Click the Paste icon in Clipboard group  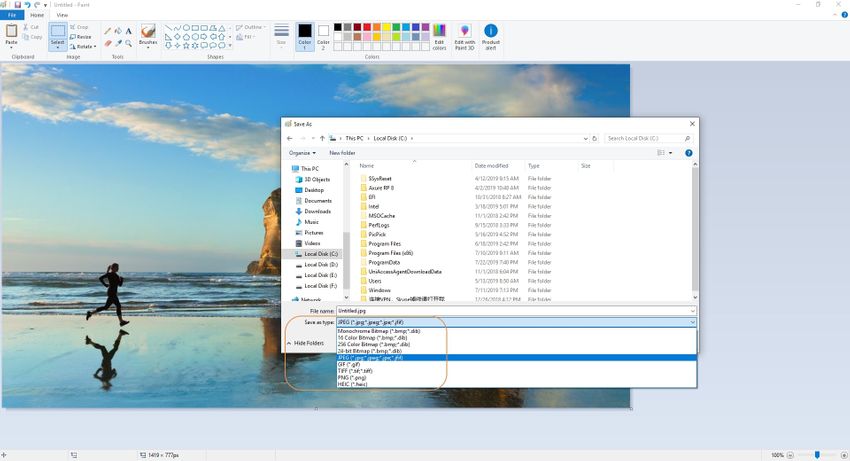pos(11,31)
